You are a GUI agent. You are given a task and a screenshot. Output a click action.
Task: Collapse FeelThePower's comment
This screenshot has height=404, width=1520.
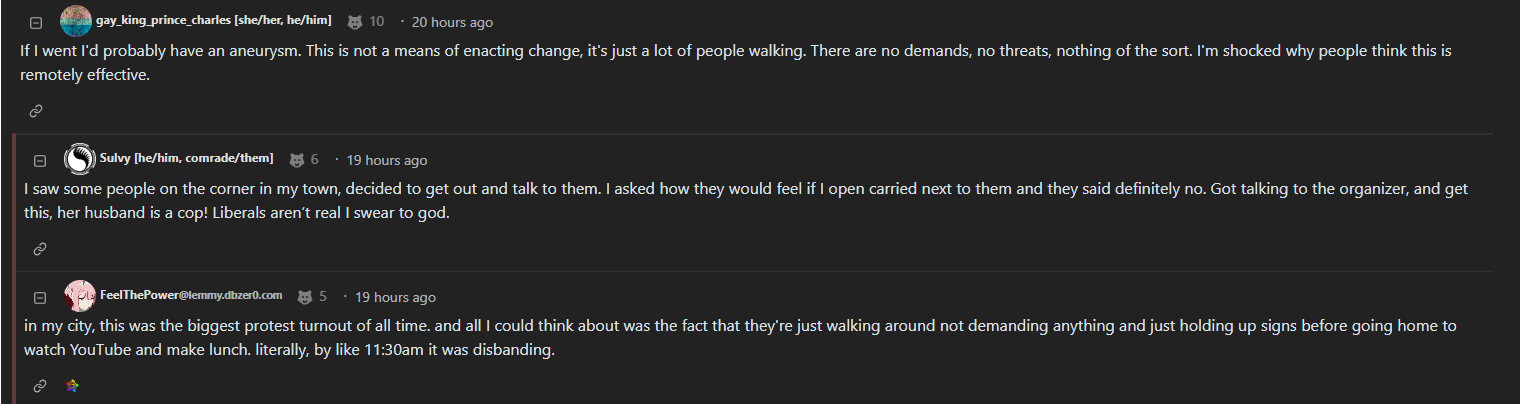[x=41, y=298]
